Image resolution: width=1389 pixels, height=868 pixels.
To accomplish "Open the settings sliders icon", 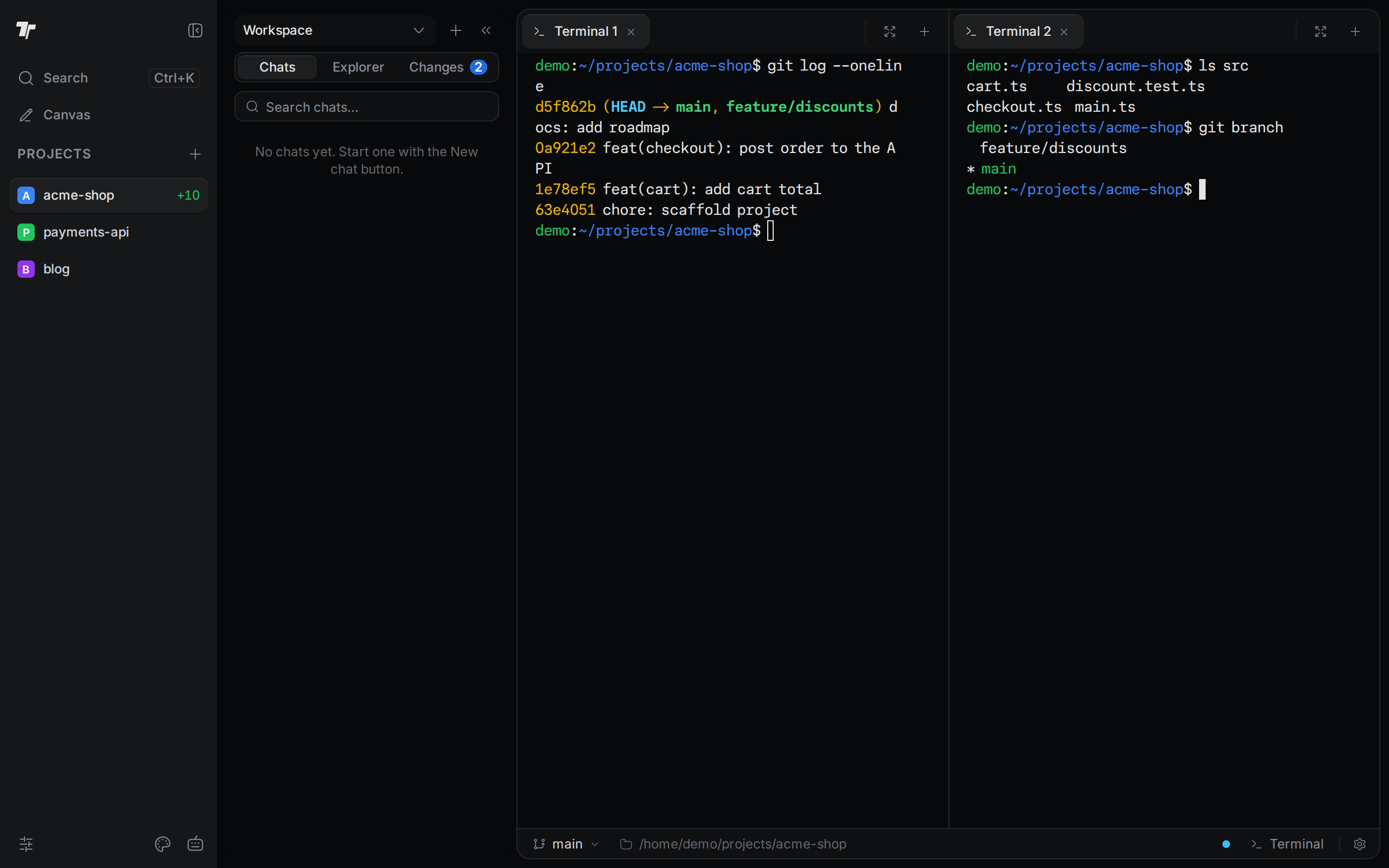I will point(26,843).
